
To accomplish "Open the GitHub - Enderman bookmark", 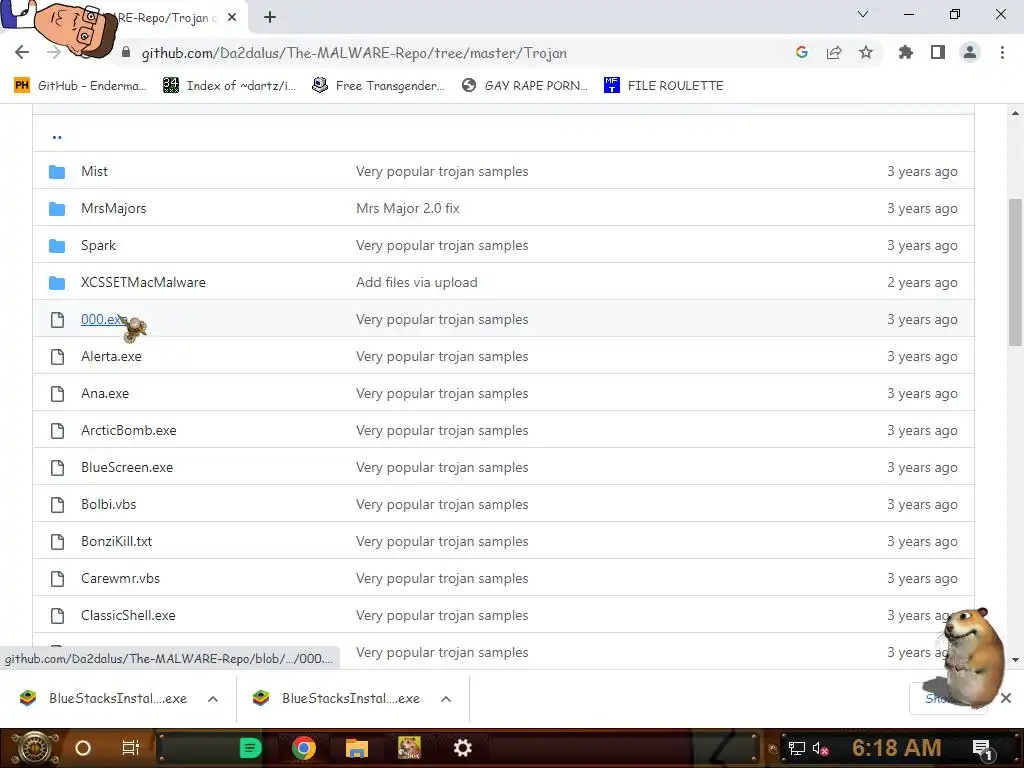I will coord(80,86).
